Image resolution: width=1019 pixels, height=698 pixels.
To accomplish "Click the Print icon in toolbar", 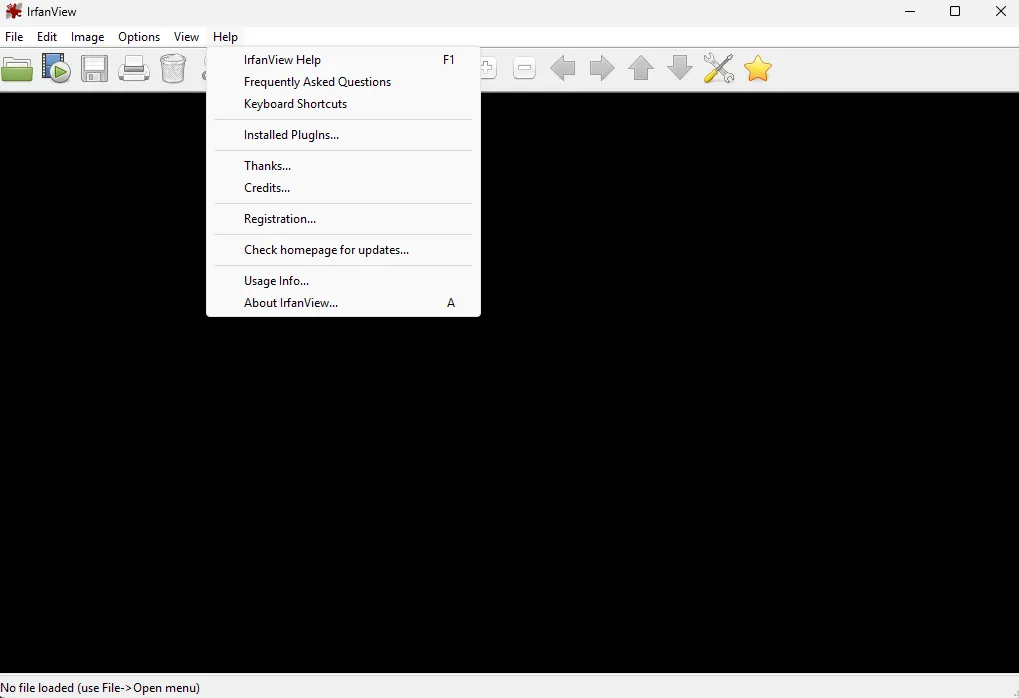I will tap(134, 69).
